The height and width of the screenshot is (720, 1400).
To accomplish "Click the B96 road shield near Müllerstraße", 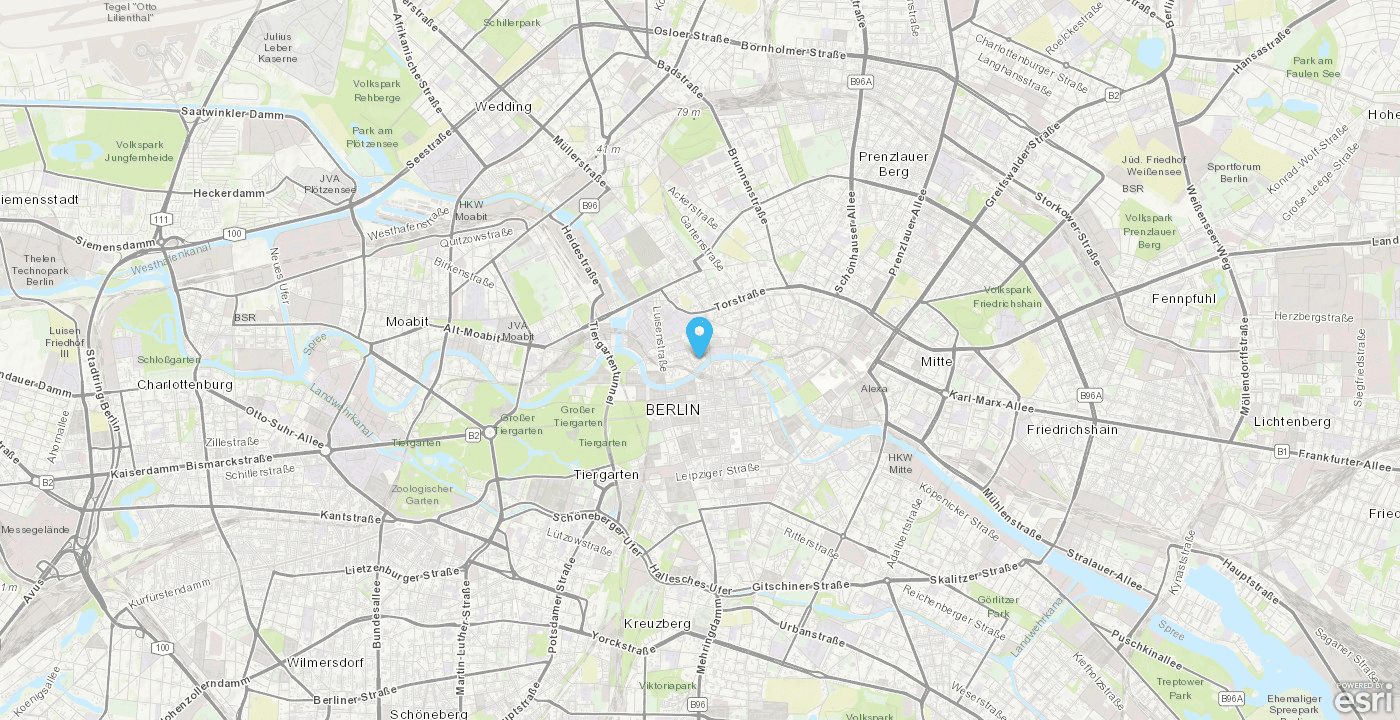I will [590, 206].
